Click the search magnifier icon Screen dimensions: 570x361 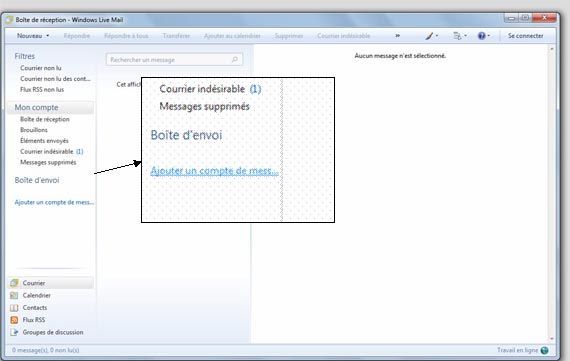pos(235,59)
